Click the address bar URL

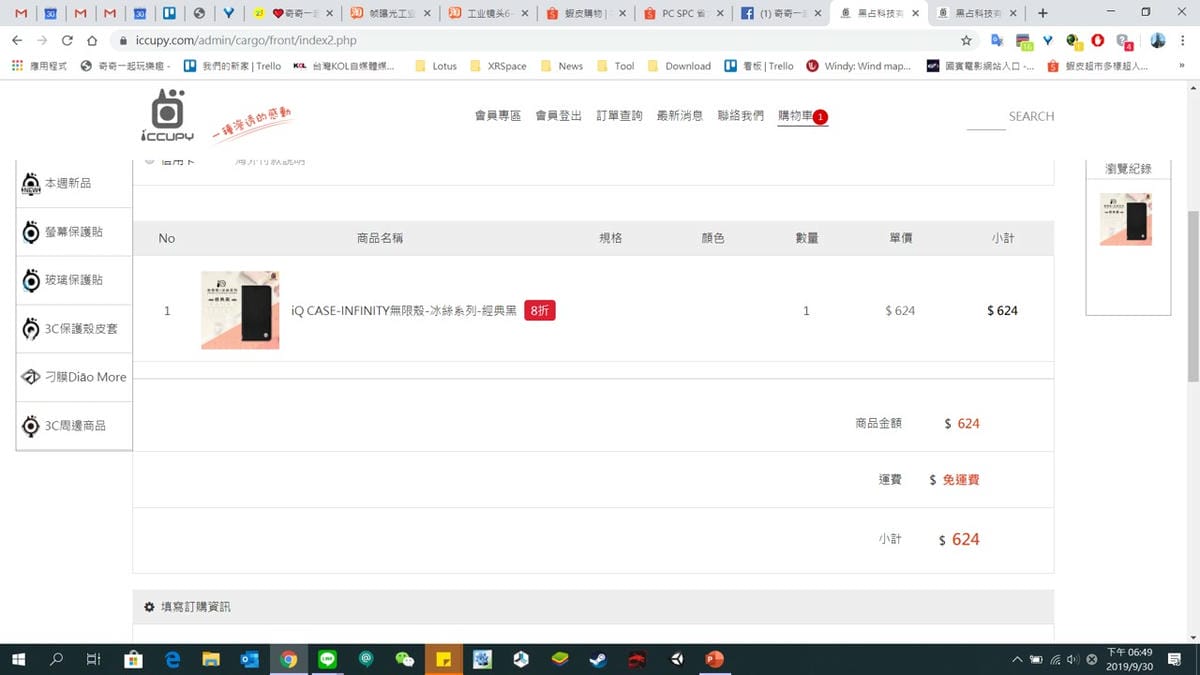[246, 41]
